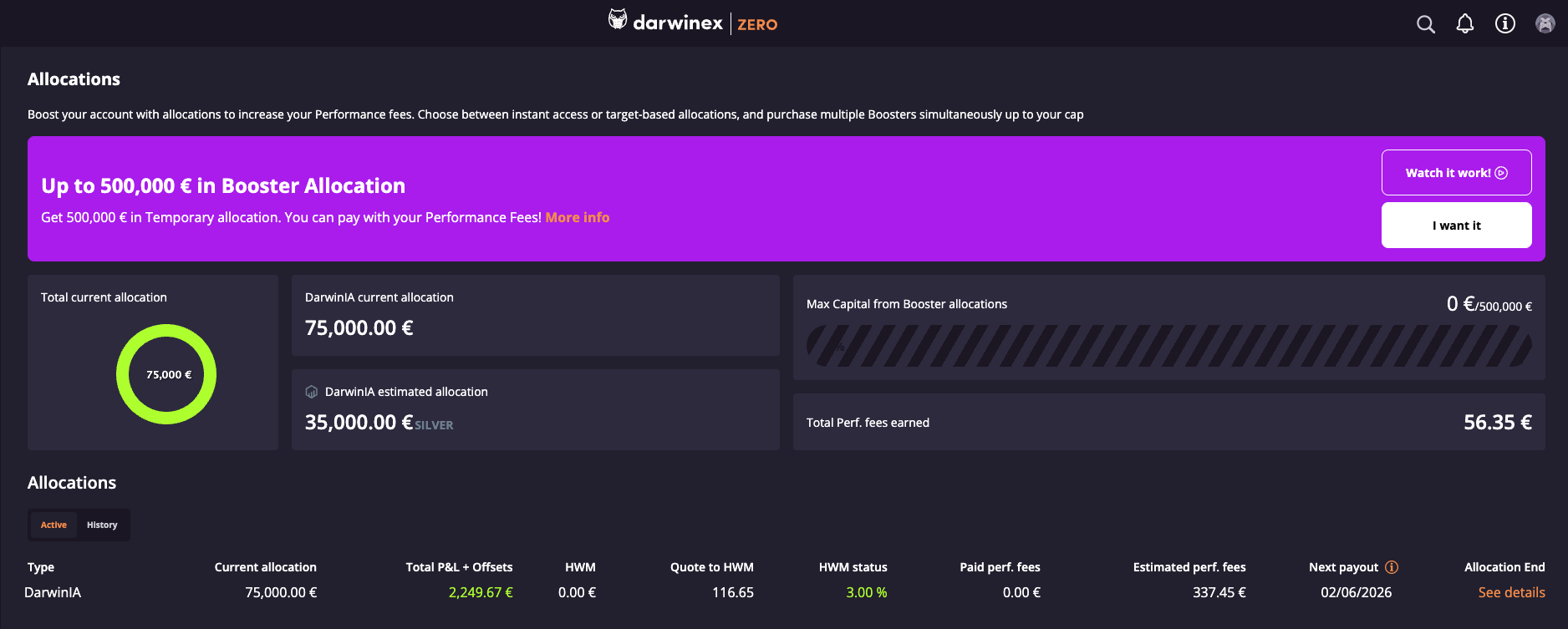1568x629 pixels.
Task: Open the More info link
Action: (578, 217)
